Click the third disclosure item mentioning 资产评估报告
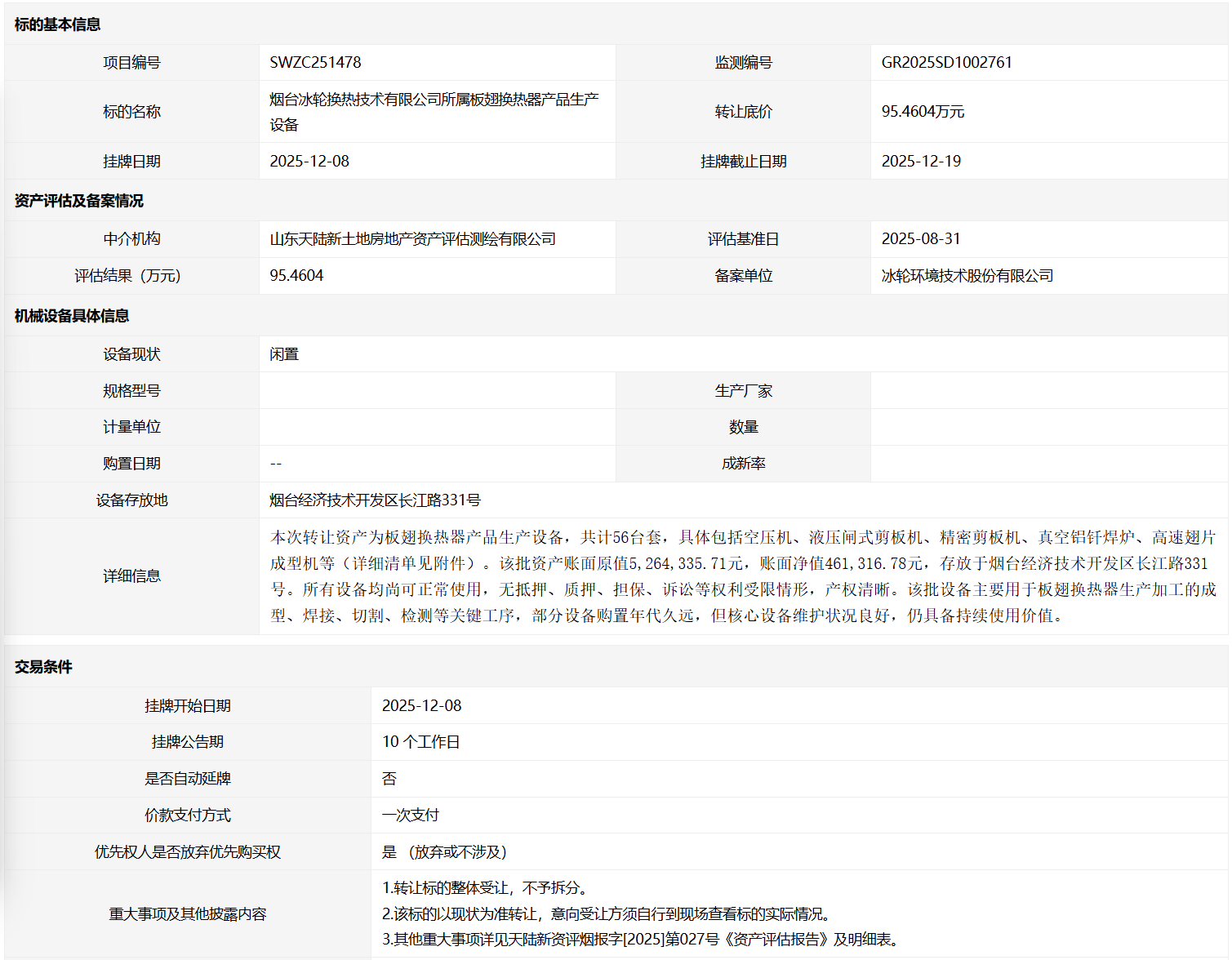The image size is (1232, 960). pos(643,940)
